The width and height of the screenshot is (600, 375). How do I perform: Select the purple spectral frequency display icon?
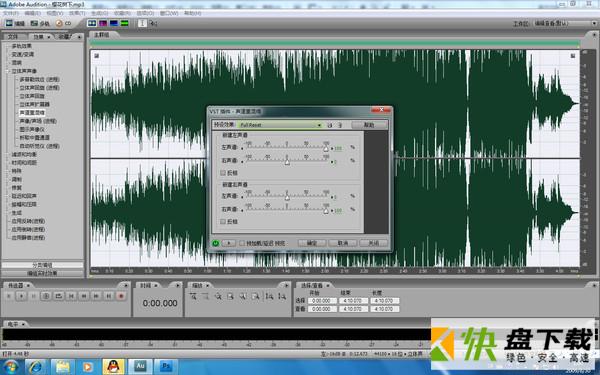pyautogui.click(x=103, y=23)
